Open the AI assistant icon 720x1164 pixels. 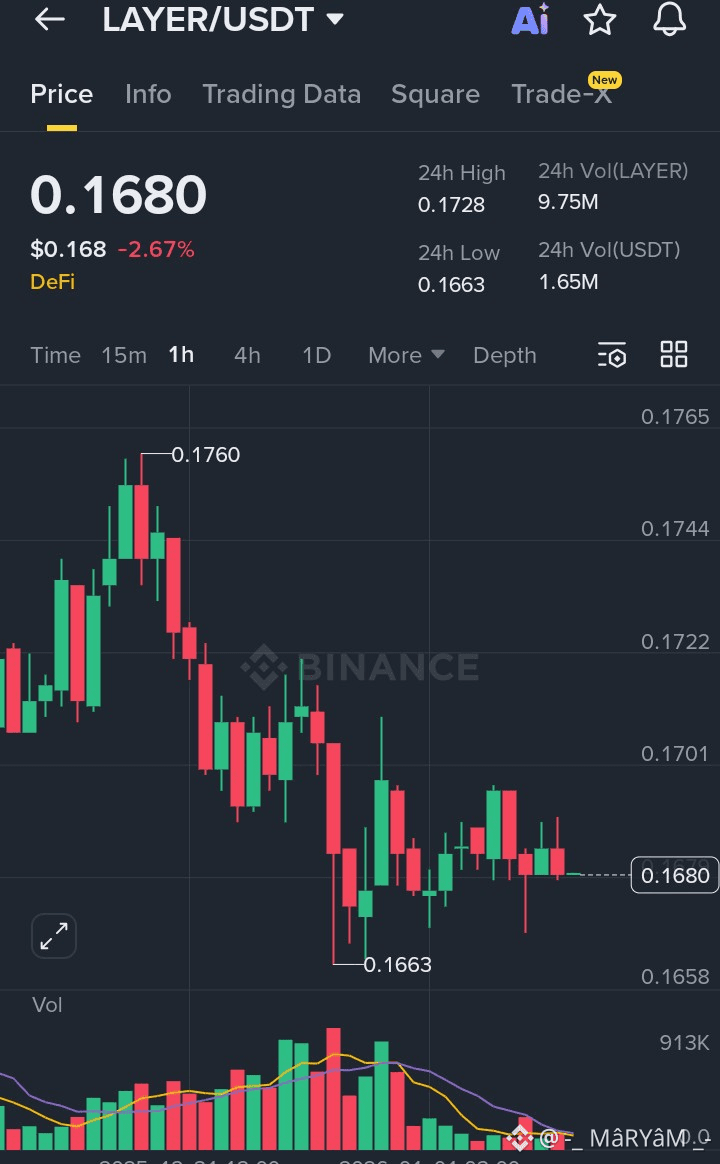(530, 19)
